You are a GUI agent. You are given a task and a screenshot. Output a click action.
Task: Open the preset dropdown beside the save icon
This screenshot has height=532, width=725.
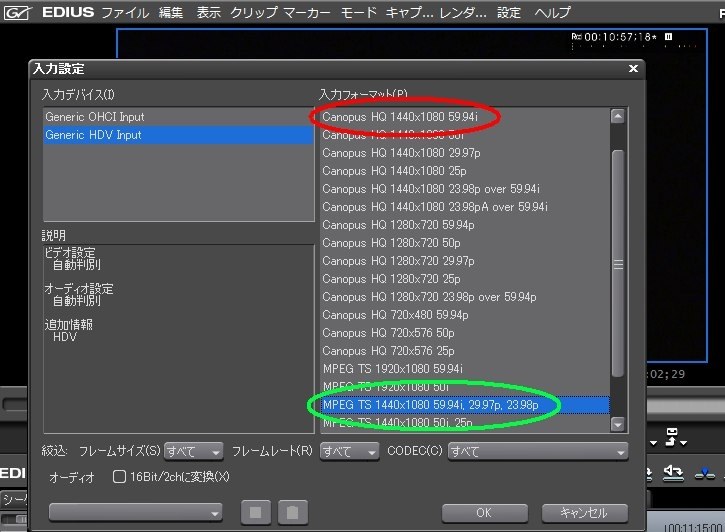[135, 513]
